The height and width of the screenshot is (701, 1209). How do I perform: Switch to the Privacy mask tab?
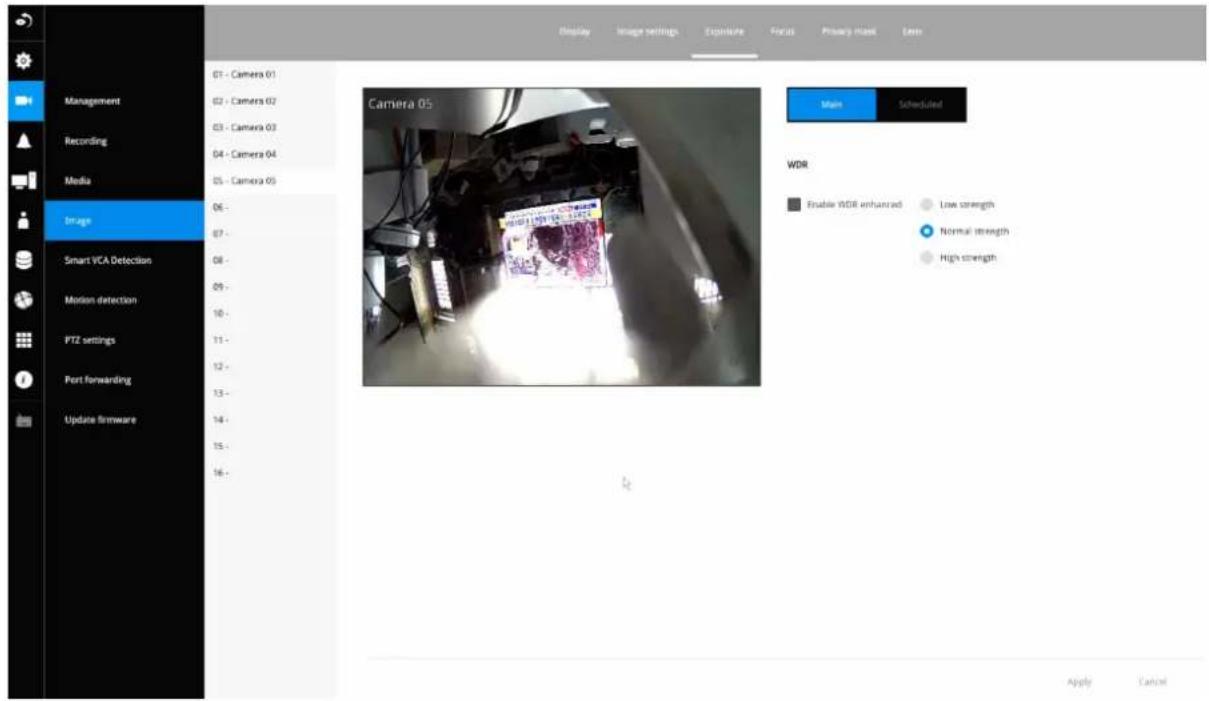[850, 32]
